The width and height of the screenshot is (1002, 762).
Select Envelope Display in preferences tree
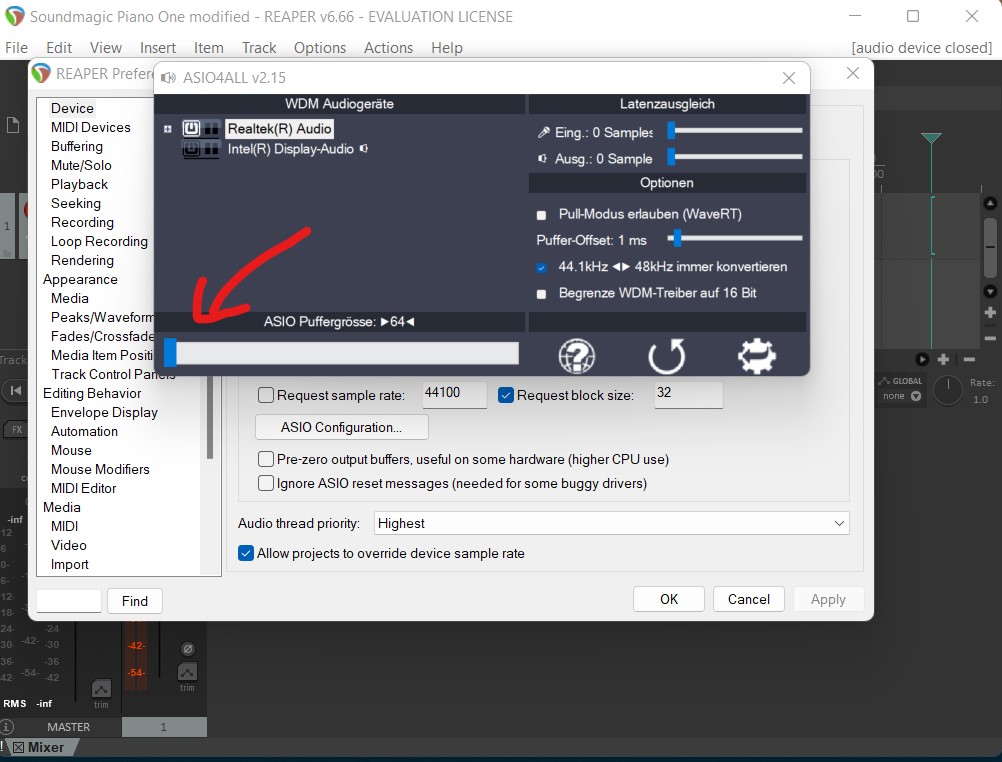point(104,412)
